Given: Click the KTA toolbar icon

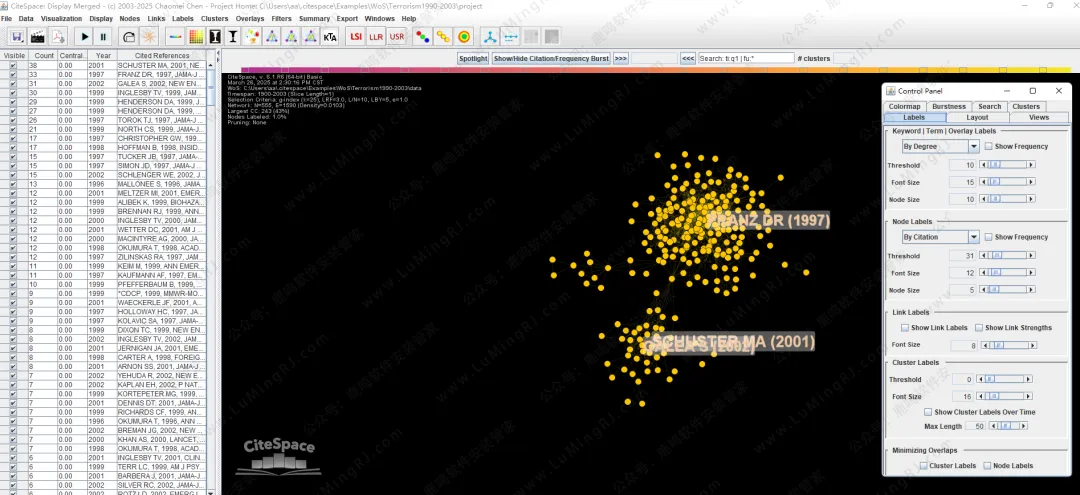Looking at the screenshot, I should [330, 37].
